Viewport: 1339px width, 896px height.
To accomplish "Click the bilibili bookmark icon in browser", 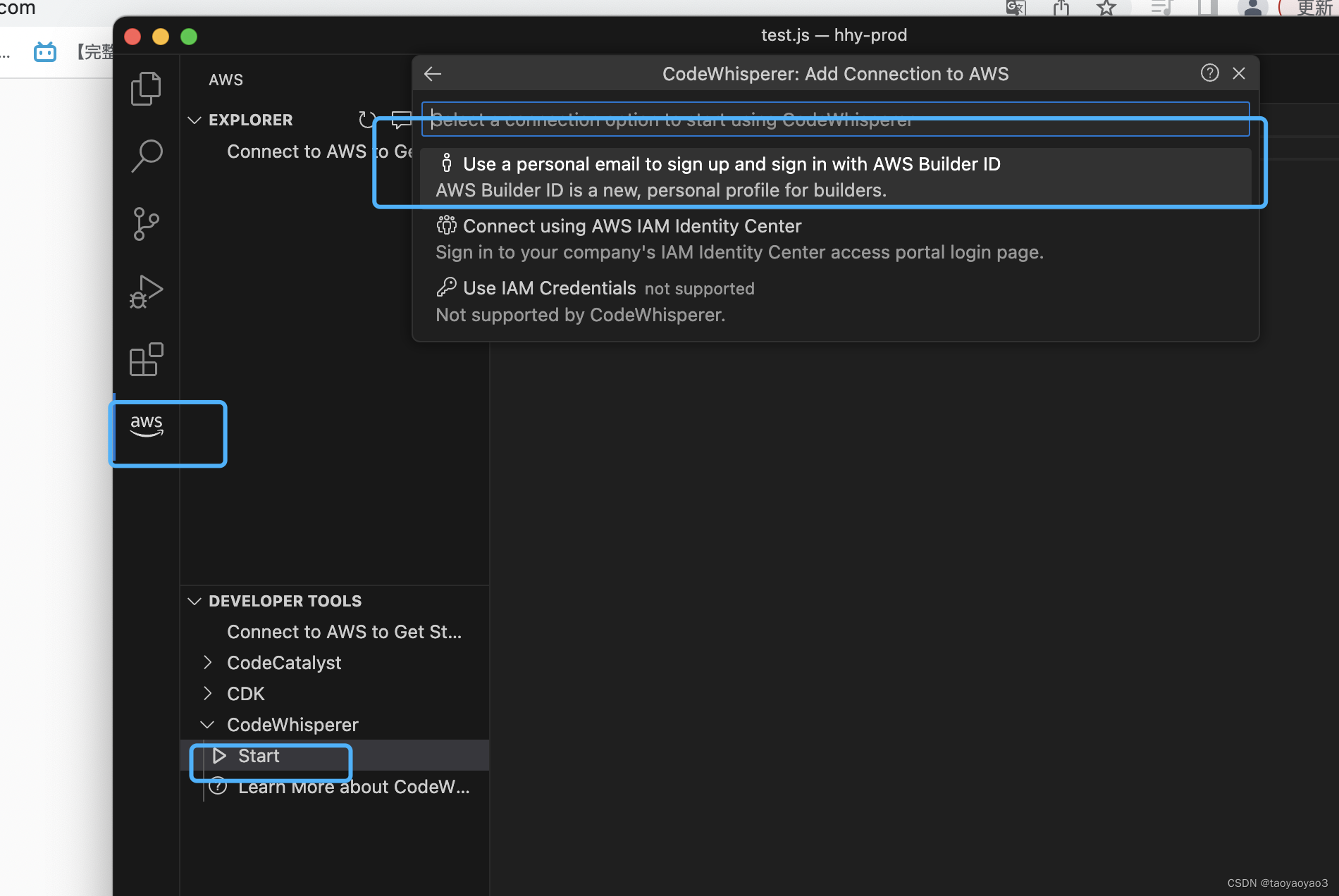I will click(x=45, y=51).
